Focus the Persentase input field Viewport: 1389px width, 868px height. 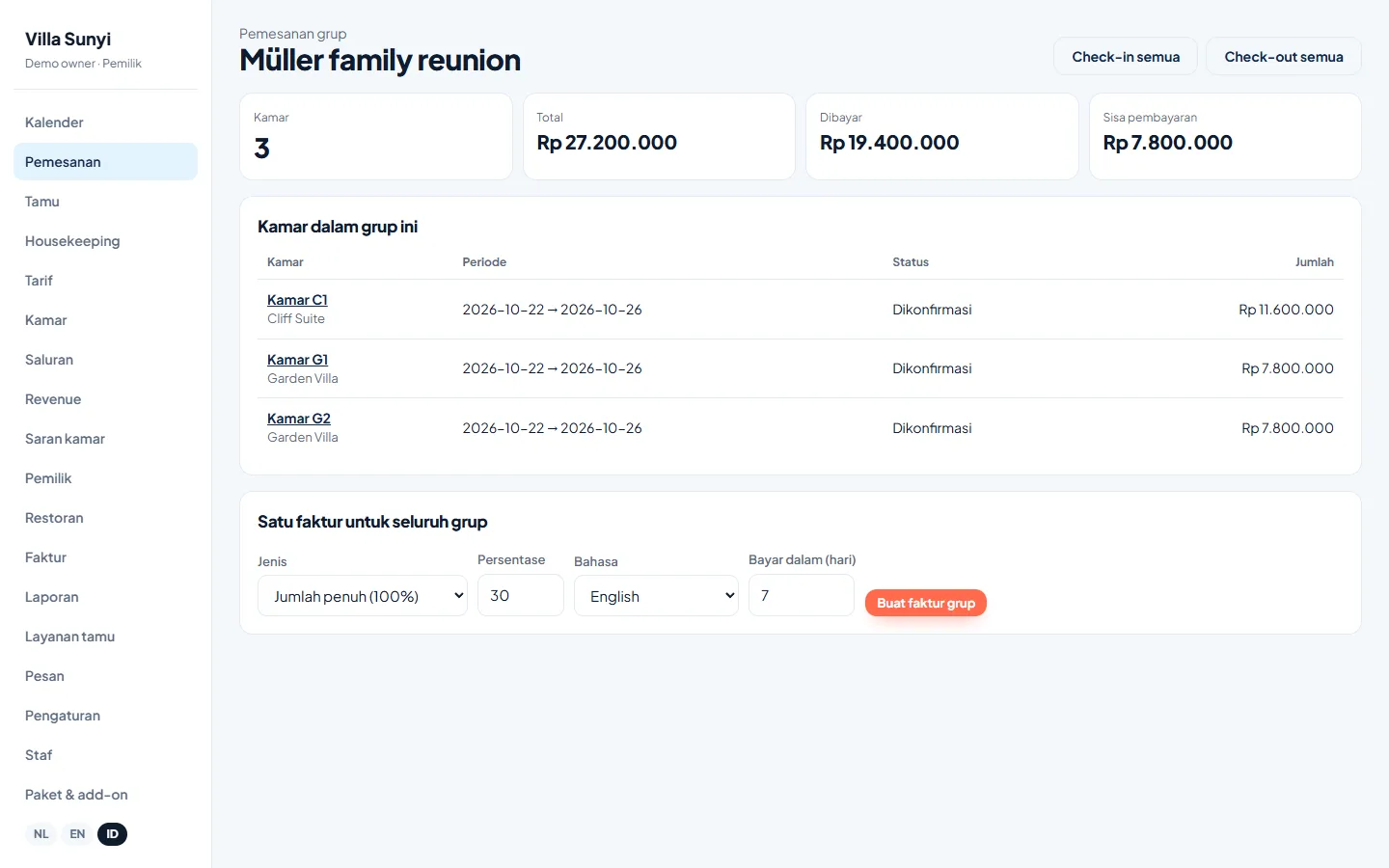click(x=521, y=595)
